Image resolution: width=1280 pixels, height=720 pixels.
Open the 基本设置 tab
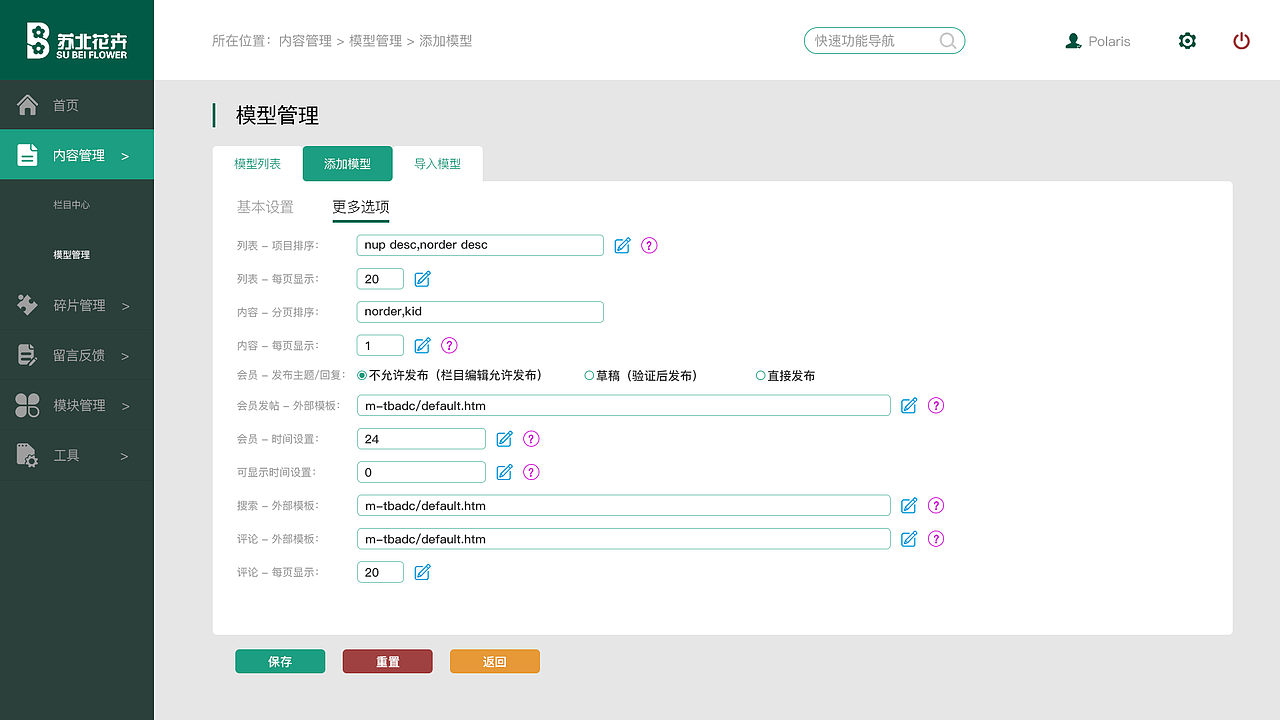tap(265, 207)
